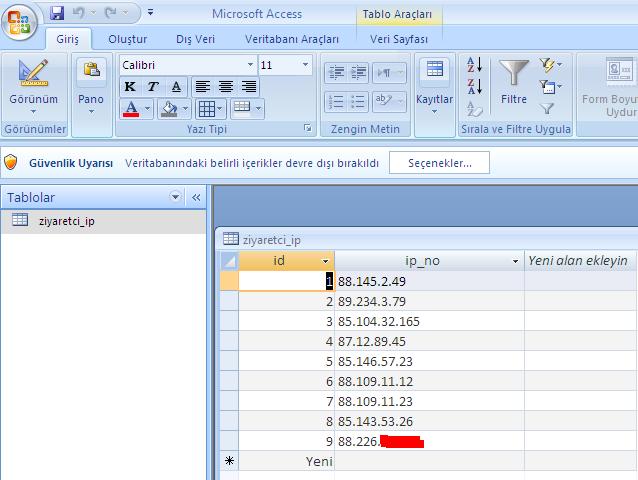This screenshot has height=480, width=638.
Task: Open the Oluştur ribbon tab
Action: (127, 39)
